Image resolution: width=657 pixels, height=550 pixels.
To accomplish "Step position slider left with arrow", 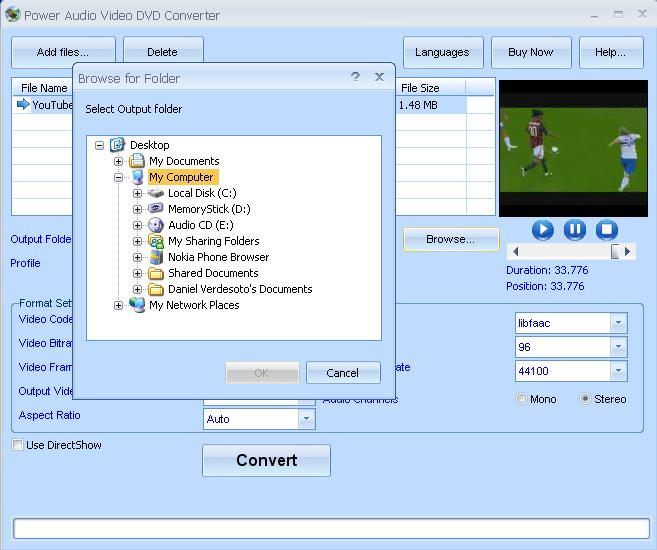I will point(516,251).
